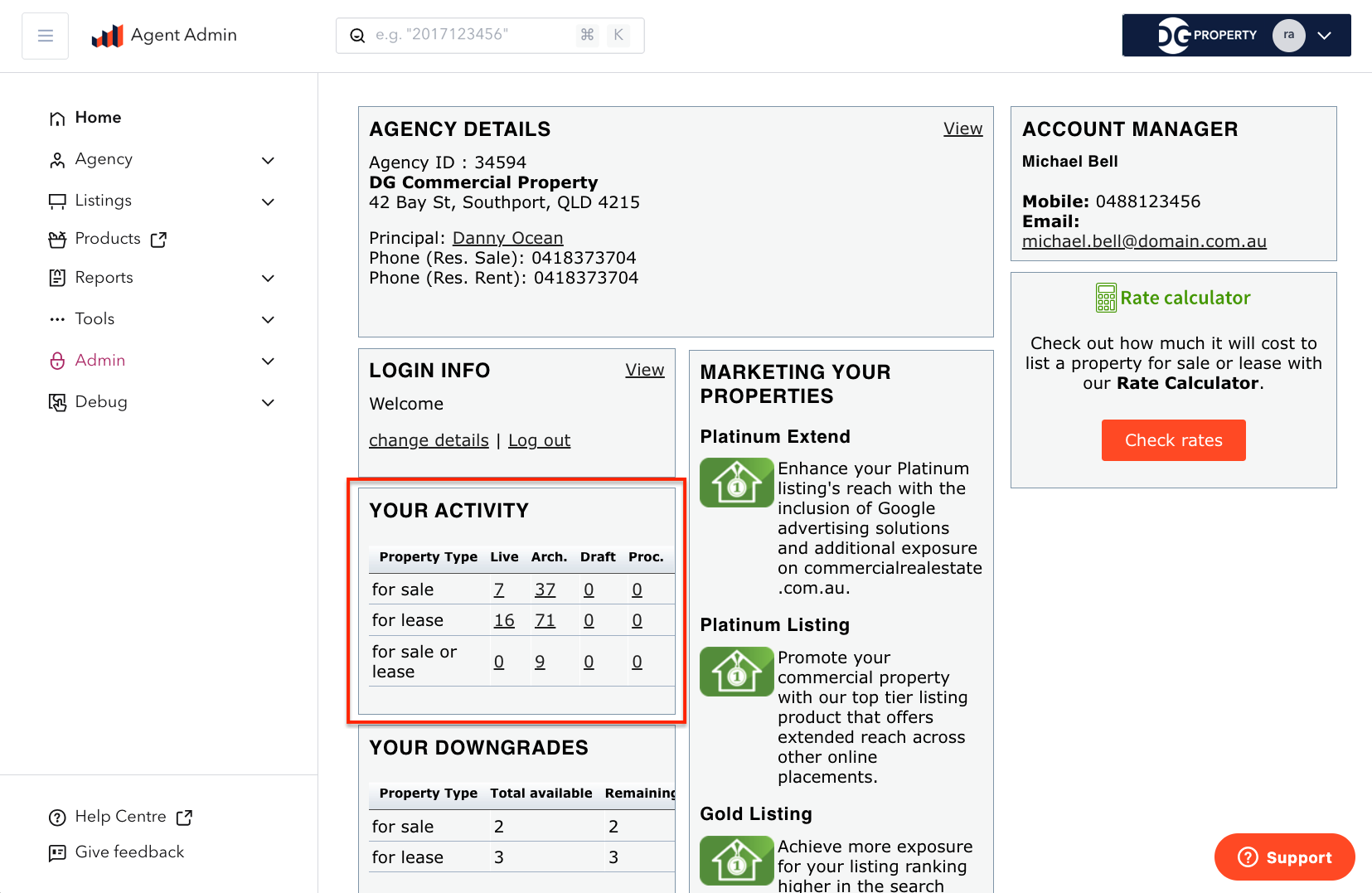This screenshot has width=1372, height=893.
Task: Click the Rate calculator icon
Action: (x=1106, y=298)
